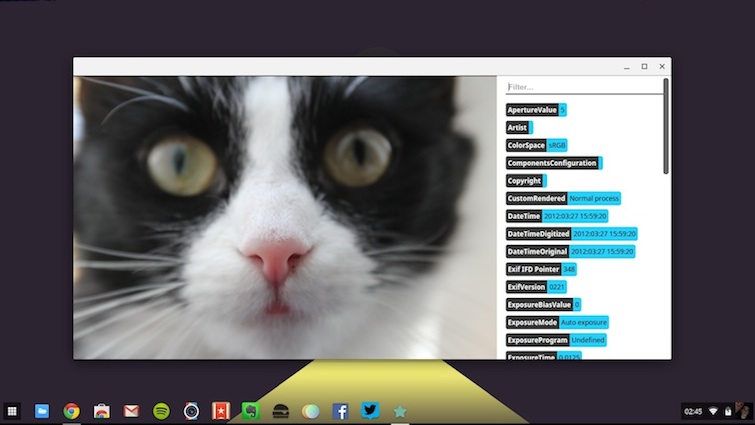
Task: Select the ExifVersion label
Action: point(526,287)
